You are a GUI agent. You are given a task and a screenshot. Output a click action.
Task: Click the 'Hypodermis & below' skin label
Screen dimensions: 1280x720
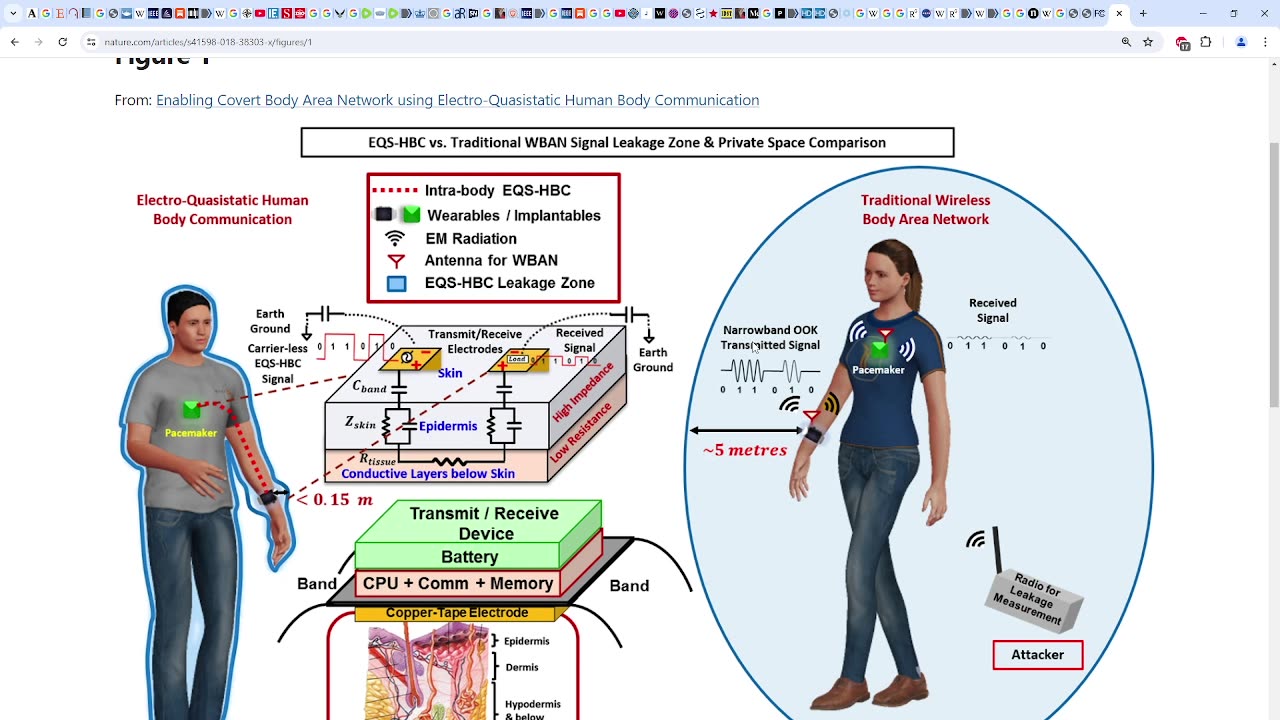coord(532,709)
